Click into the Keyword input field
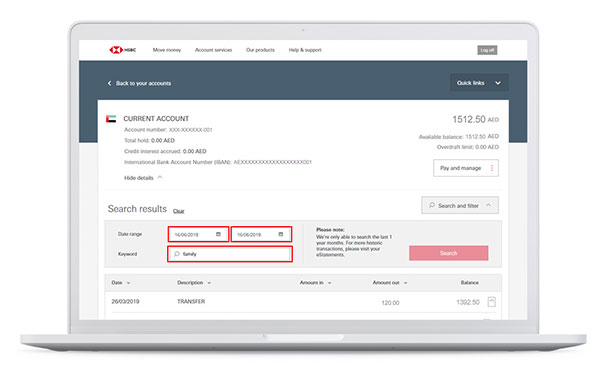The height and width of the screenshot is (389, 600). click(x=230, y=254)
